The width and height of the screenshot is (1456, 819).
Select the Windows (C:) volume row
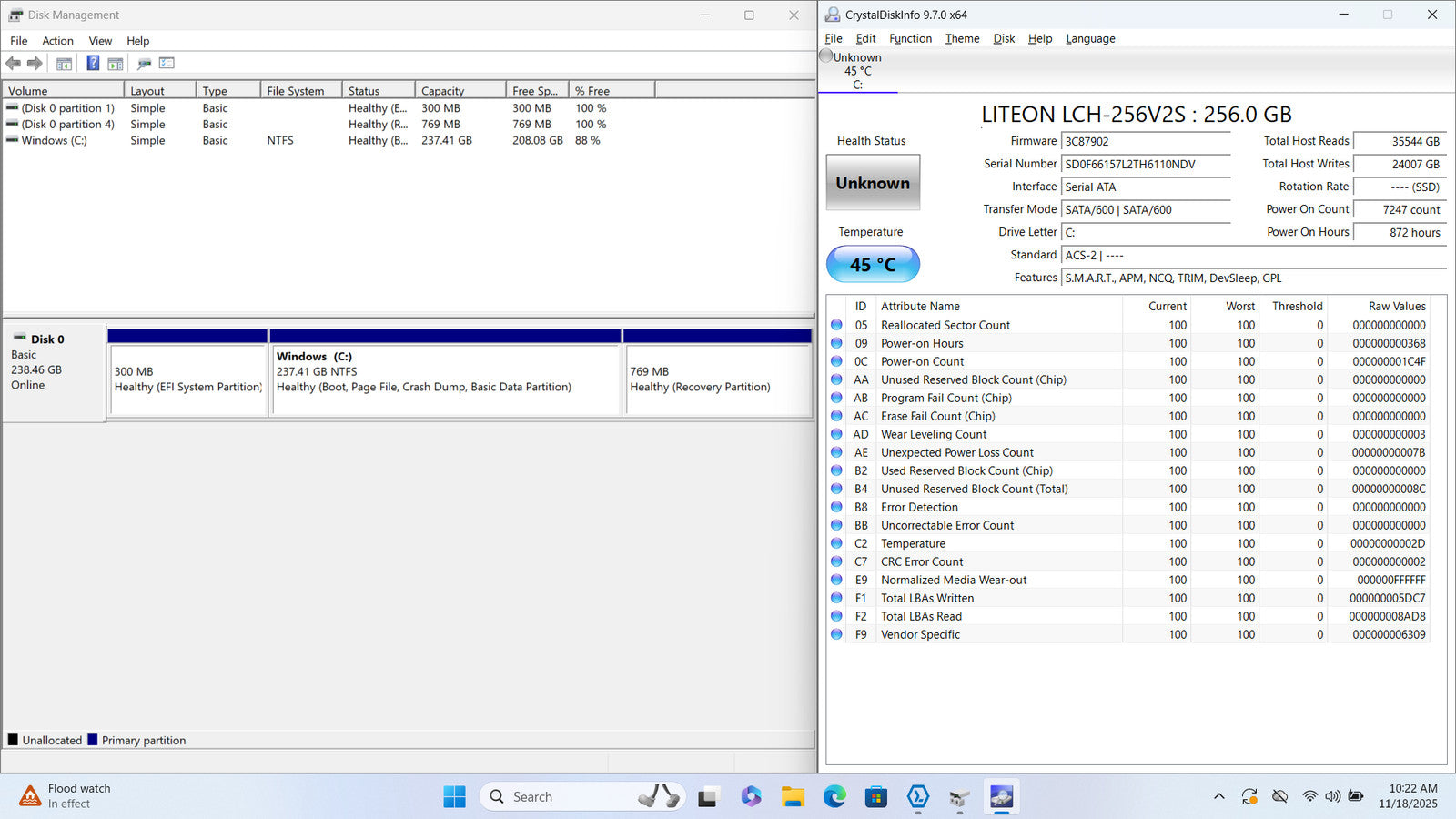click(55, 141)
